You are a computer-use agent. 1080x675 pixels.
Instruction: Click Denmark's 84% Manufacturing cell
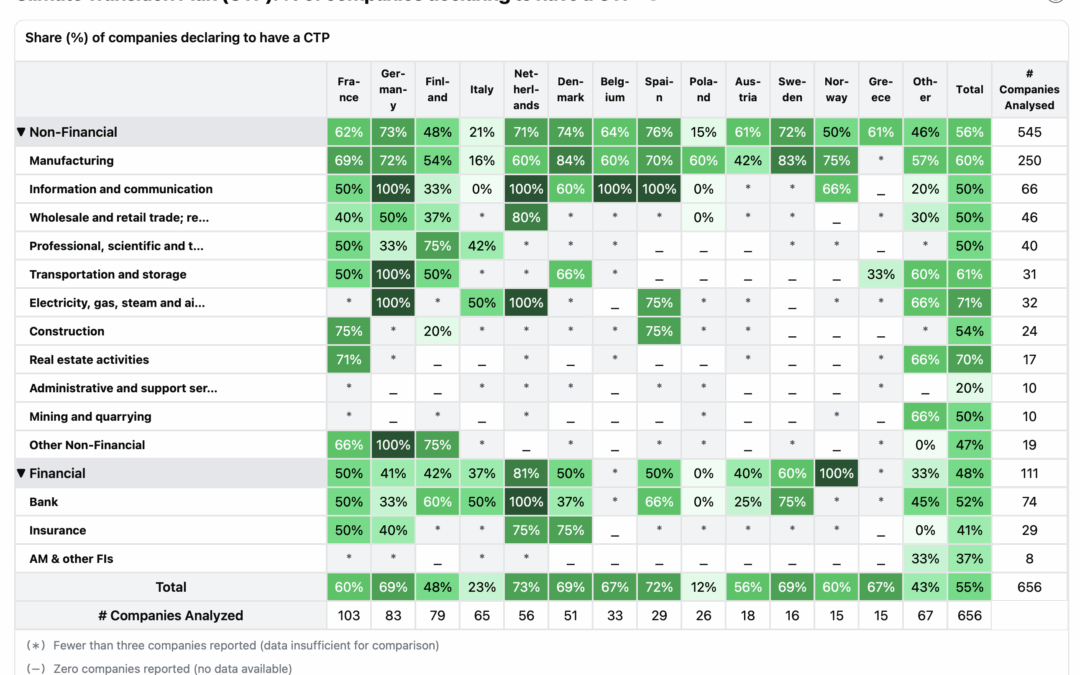pyautogui.click(x=570, y=160)
